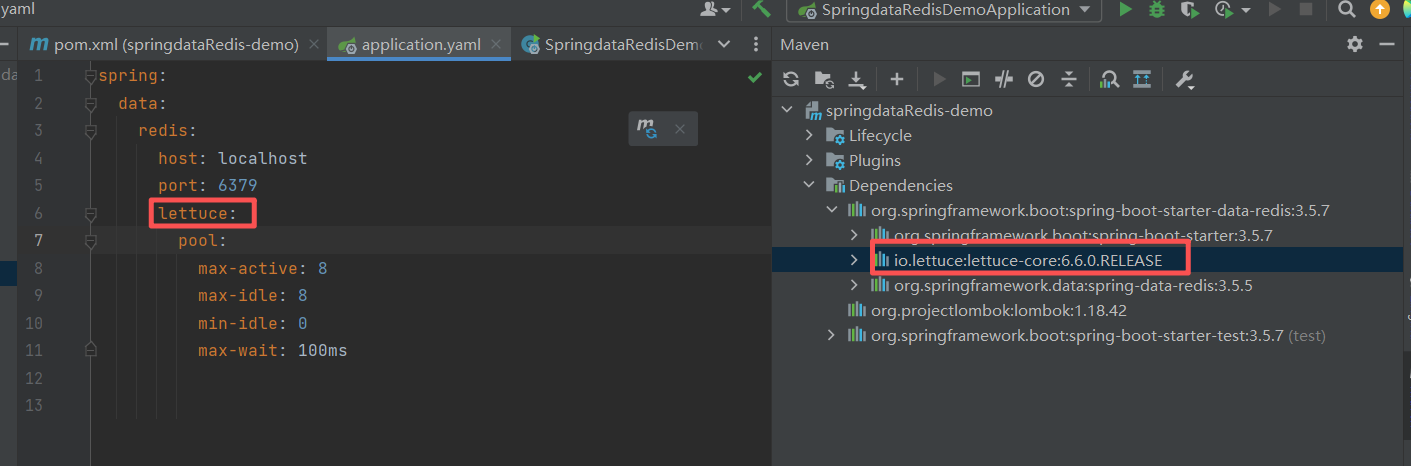Viewport: 1411px width, 466px height.
Task: Open the profiler dropdown arrow
Action: coord(1246,10)
